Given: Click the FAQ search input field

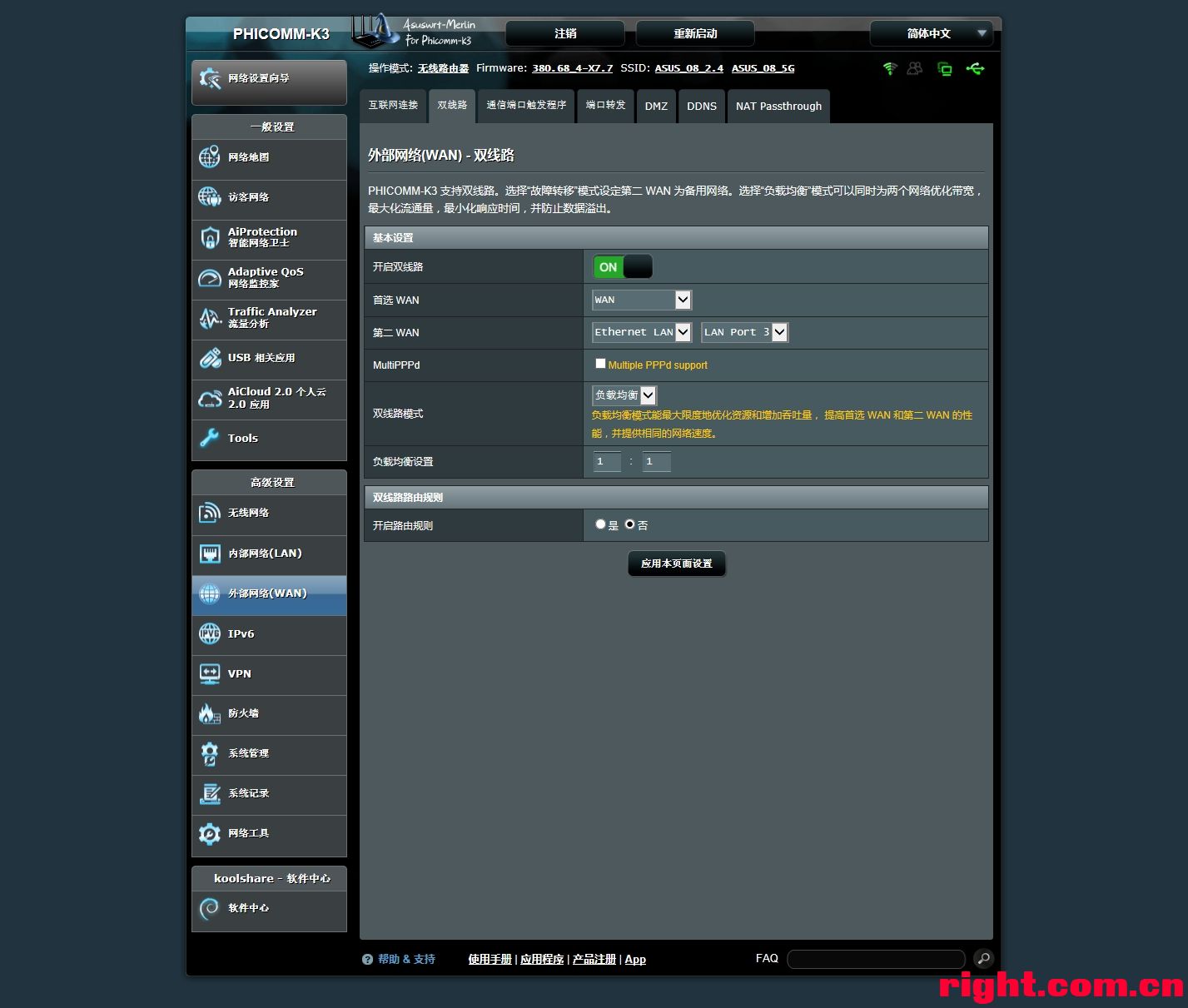Looking at the screenshot, I should pyautogui.click(x=876, y=959).
